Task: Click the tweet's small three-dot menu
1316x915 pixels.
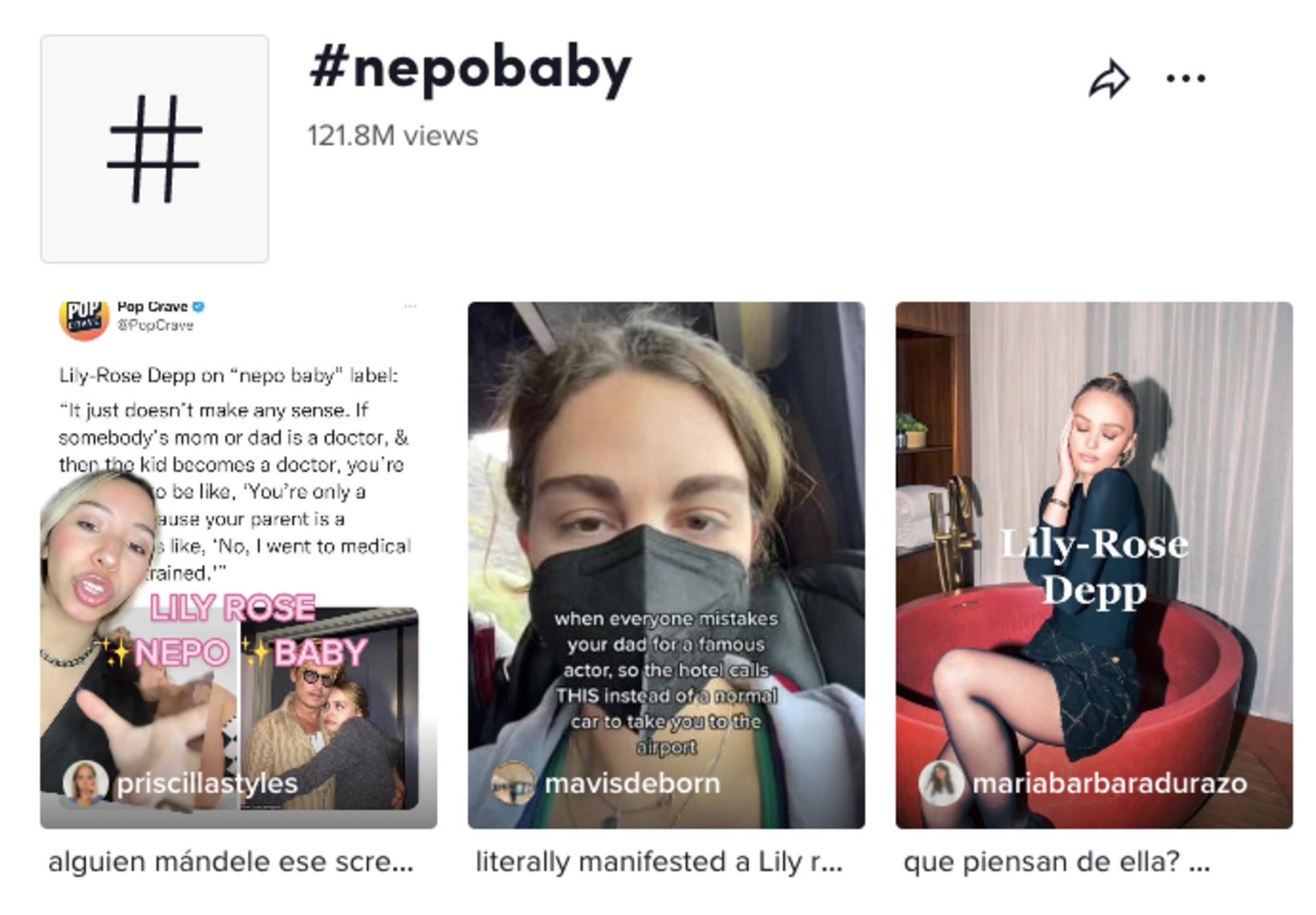Action: tap(410, 307)
